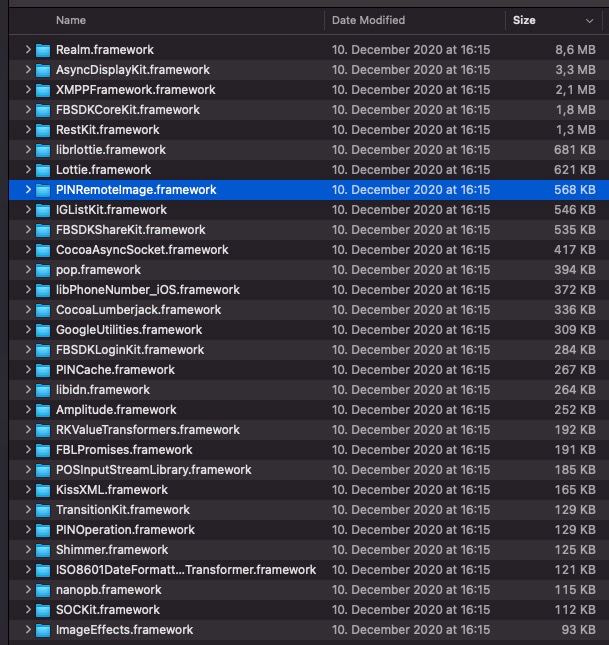This screenshot has height=645, width=609.
Task: Click the PINRemoteImage.framework folder icon
Action: point(43,190)
